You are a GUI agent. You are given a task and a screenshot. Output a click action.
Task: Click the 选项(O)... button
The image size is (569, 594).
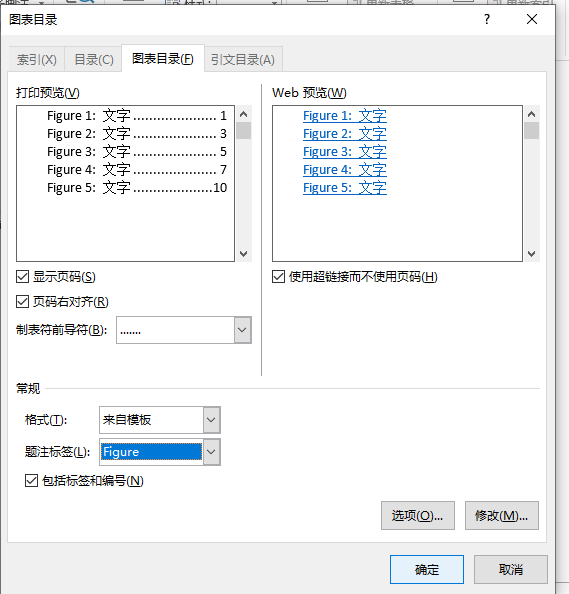[x=417, y=516]
